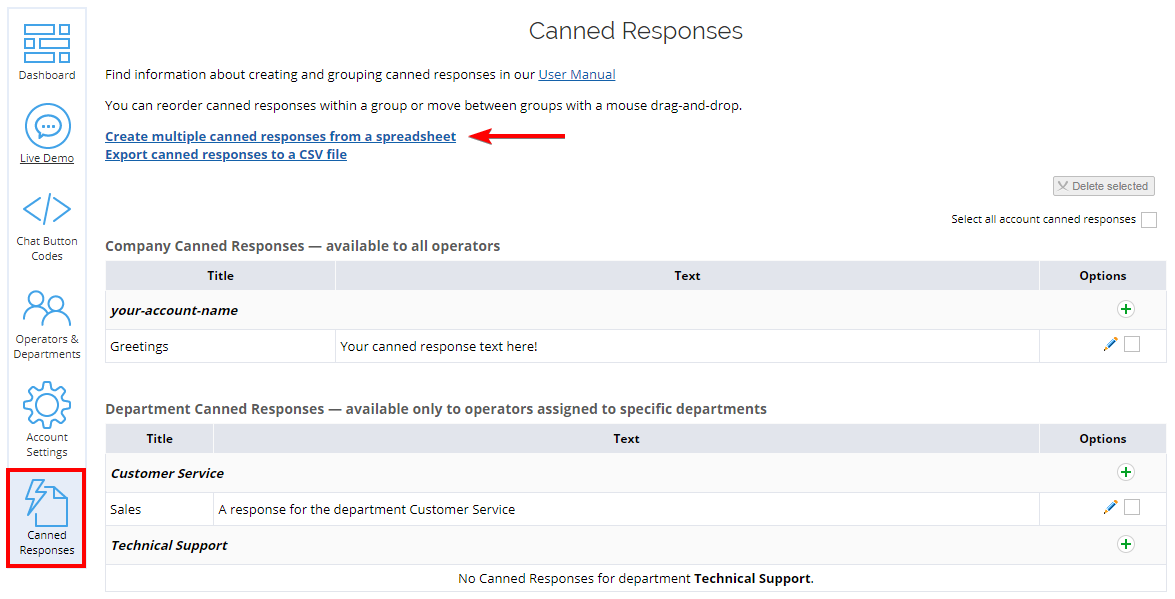Select the Dashboard icon in the sidebar
This screenshot has width=1175, height=599.
coord(46,42)
